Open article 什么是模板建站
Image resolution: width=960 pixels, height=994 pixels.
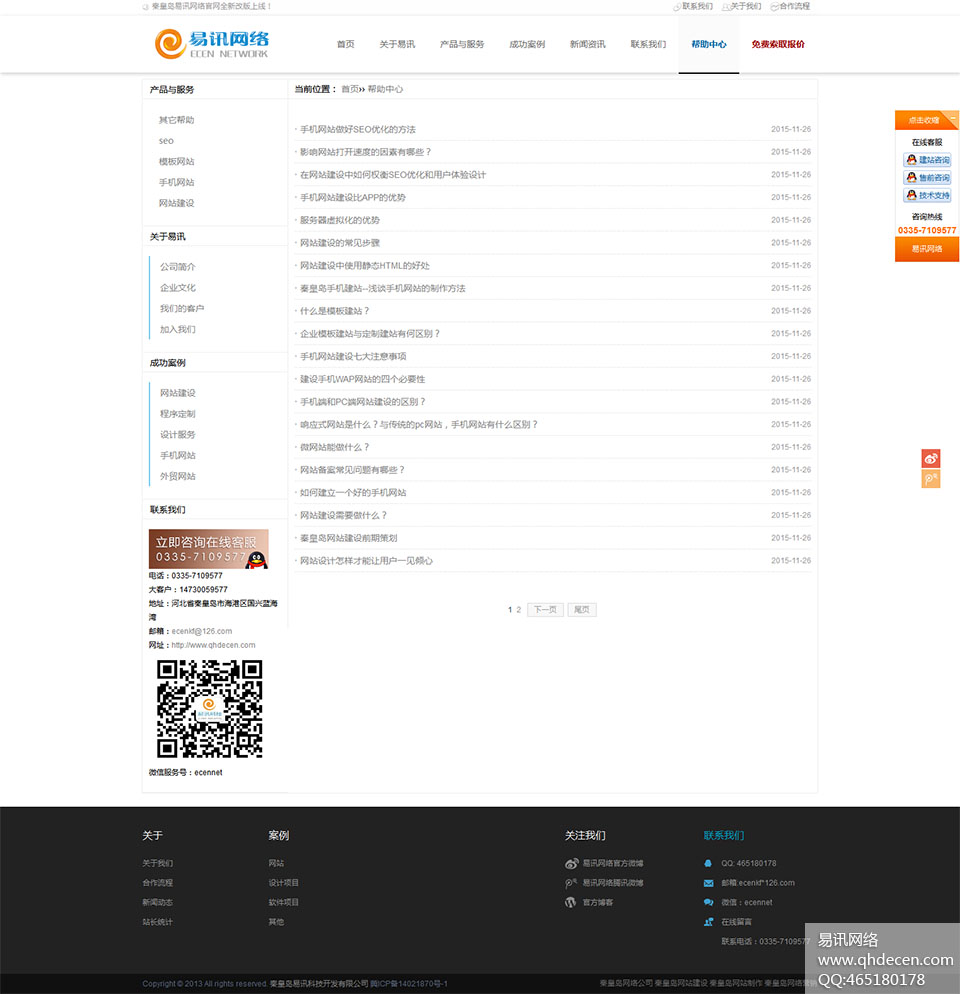point(334,311)
